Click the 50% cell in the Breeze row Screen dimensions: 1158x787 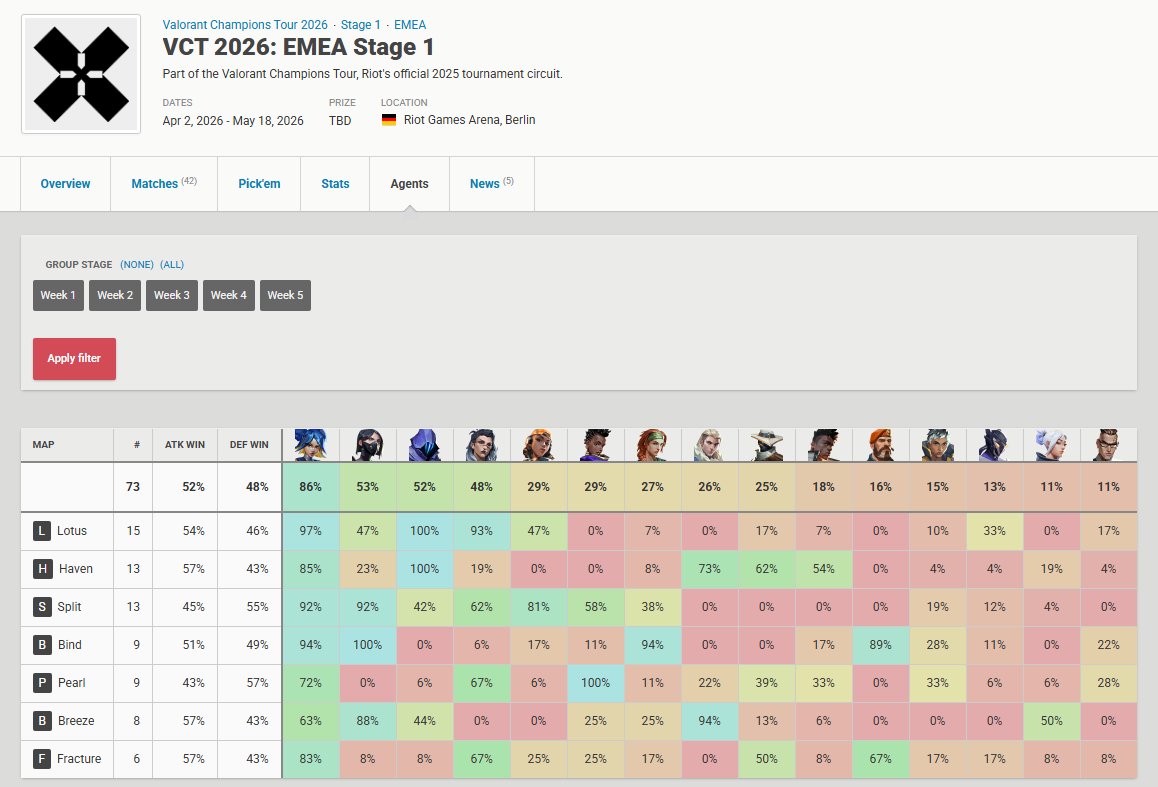pos(1051,721)
